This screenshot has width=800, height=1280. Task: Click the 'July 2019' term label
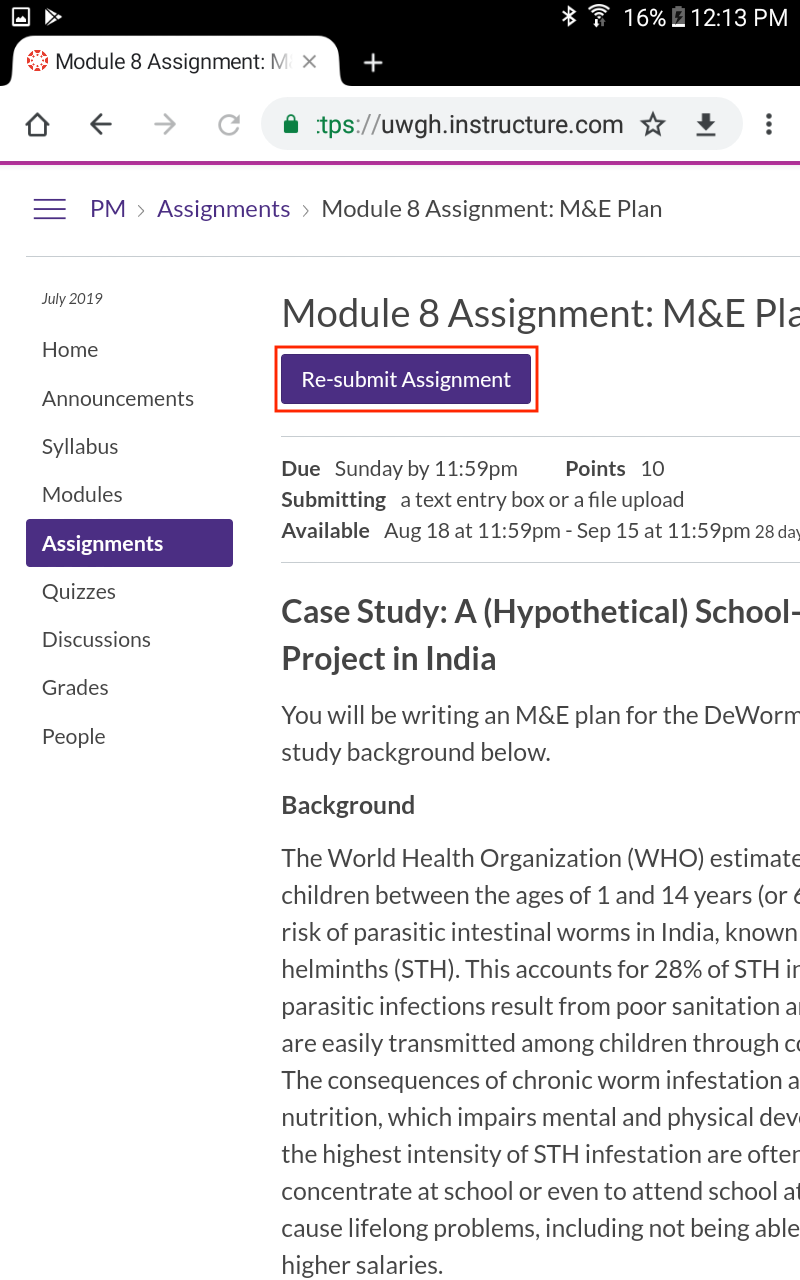pos(72,299)
